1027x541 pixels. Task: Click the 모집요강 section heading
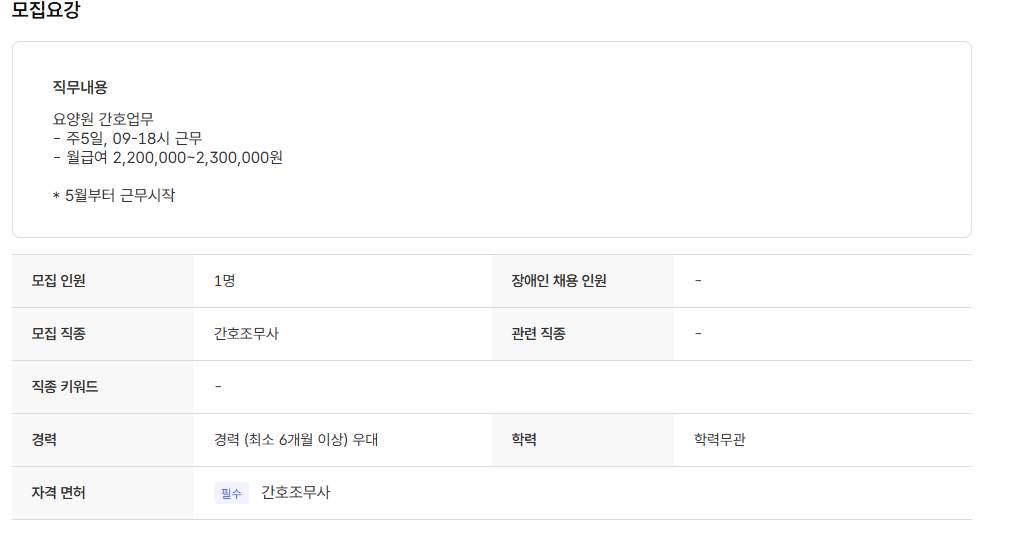coord(45,11)
